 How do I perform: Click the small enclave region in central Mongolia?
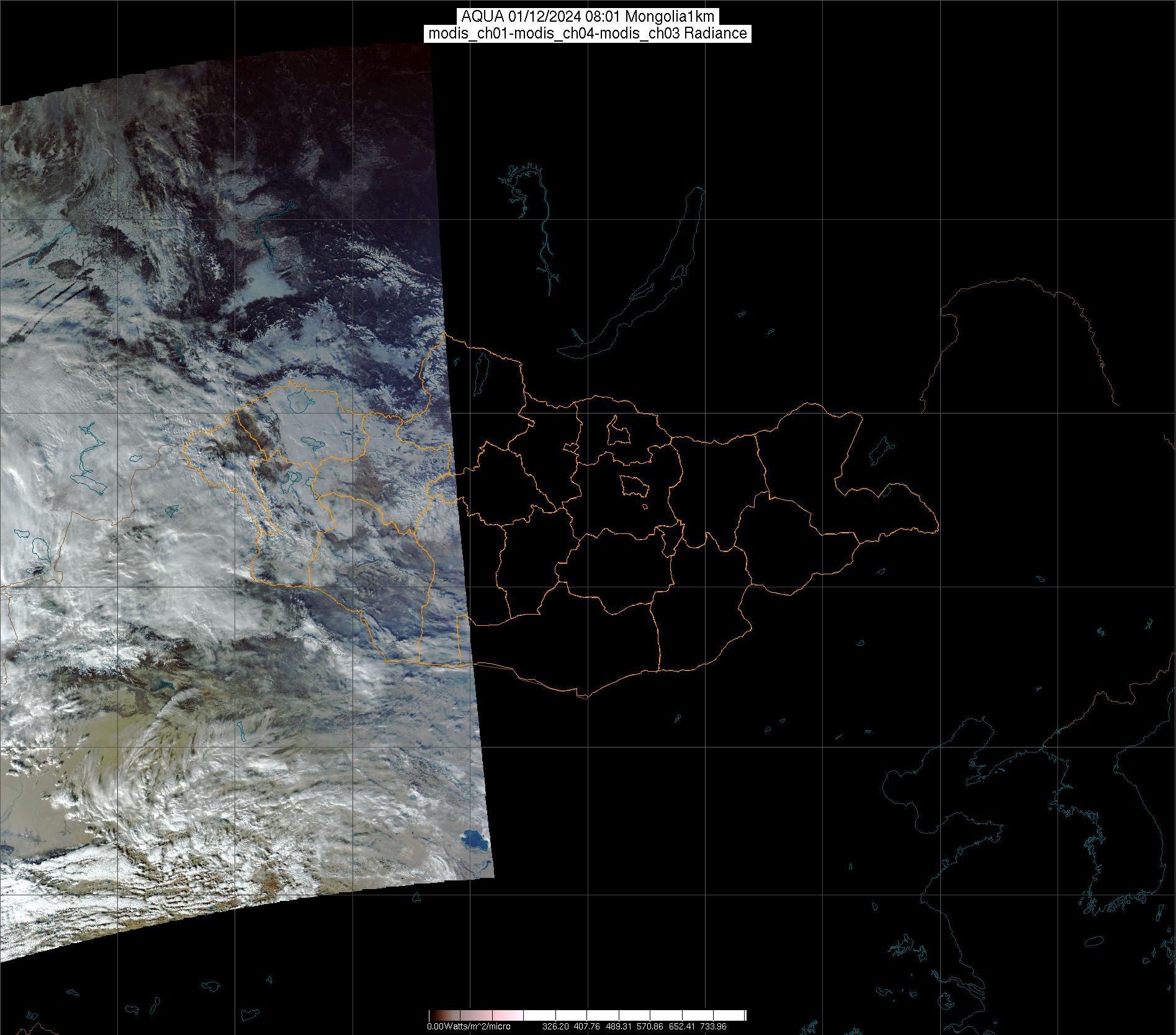634,486
